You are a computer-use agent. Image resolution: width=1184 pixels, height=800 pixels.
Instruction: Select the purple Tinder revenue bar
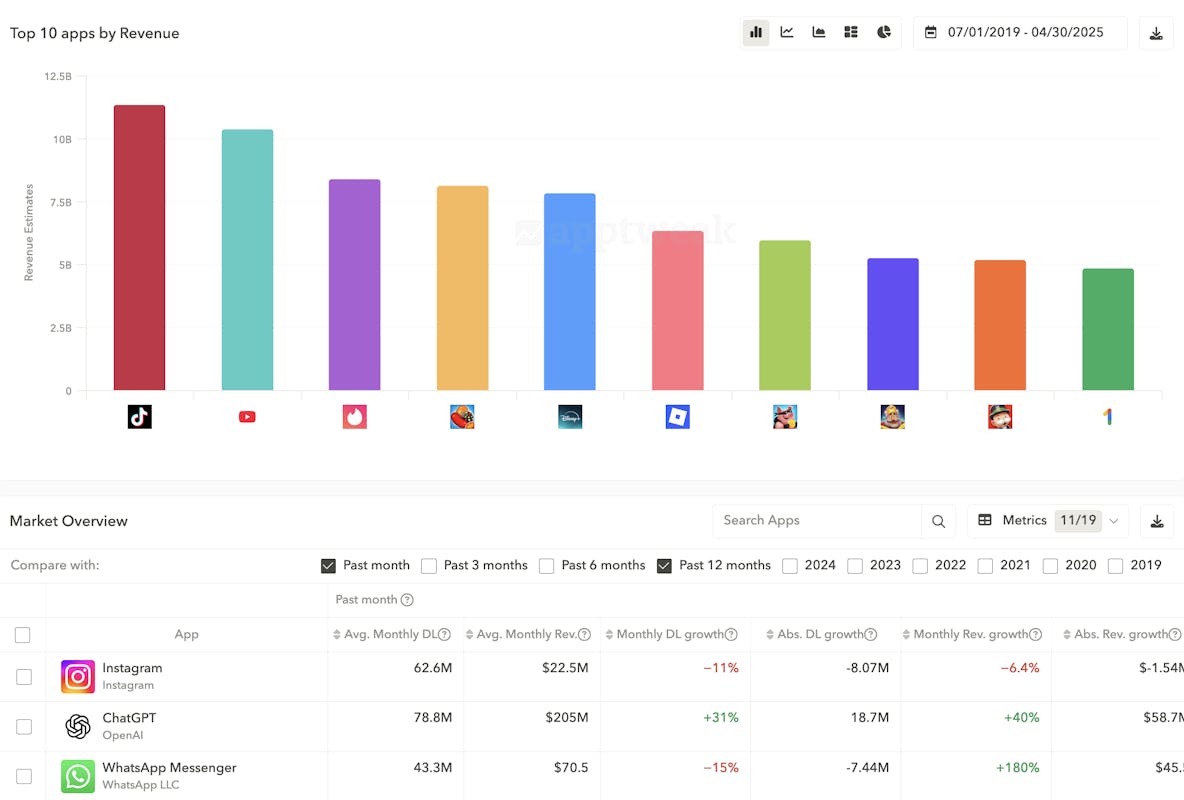click(x=355, y=285)
